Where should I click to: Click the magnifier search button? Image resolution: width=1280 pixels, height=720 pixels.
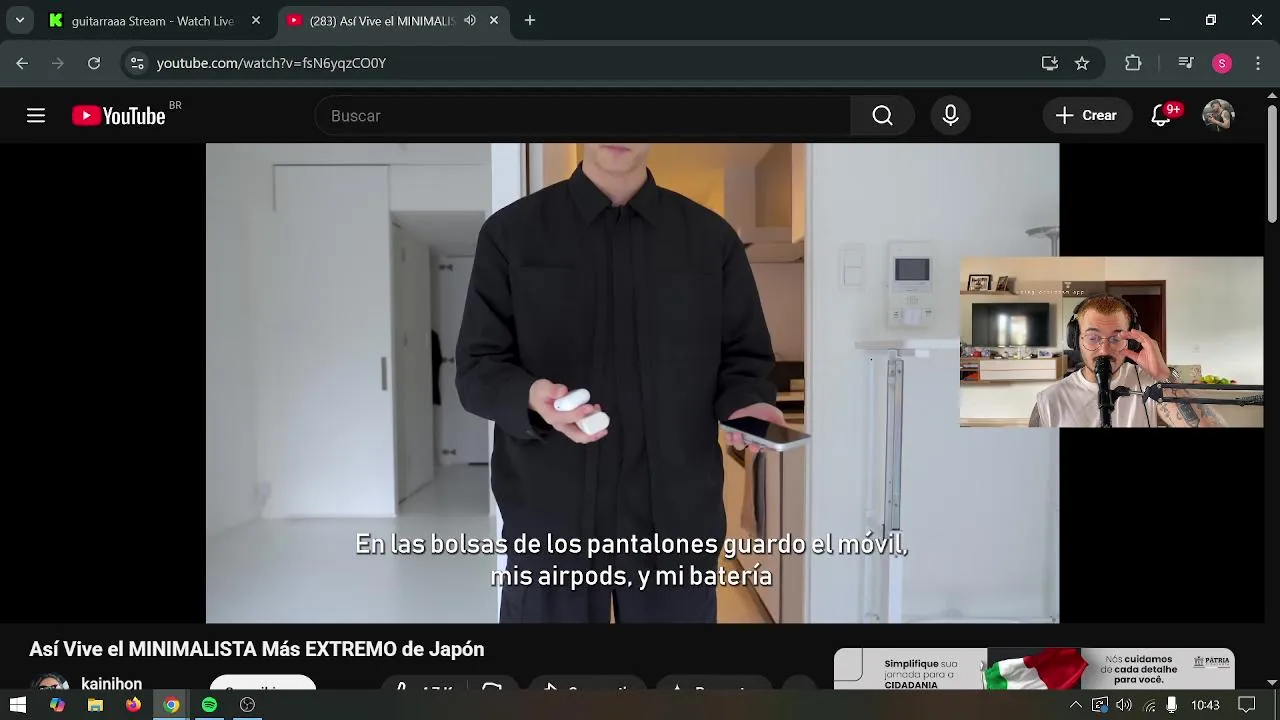[x=882, y=116]
